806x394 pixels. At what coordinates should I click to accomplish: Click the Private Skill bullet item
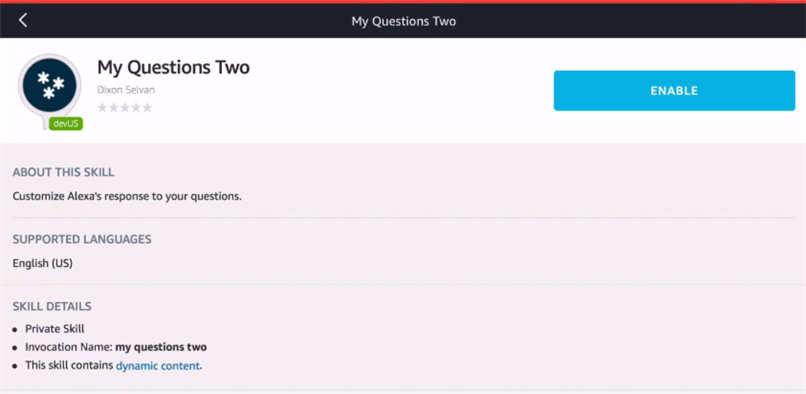(x=54, y=329)
